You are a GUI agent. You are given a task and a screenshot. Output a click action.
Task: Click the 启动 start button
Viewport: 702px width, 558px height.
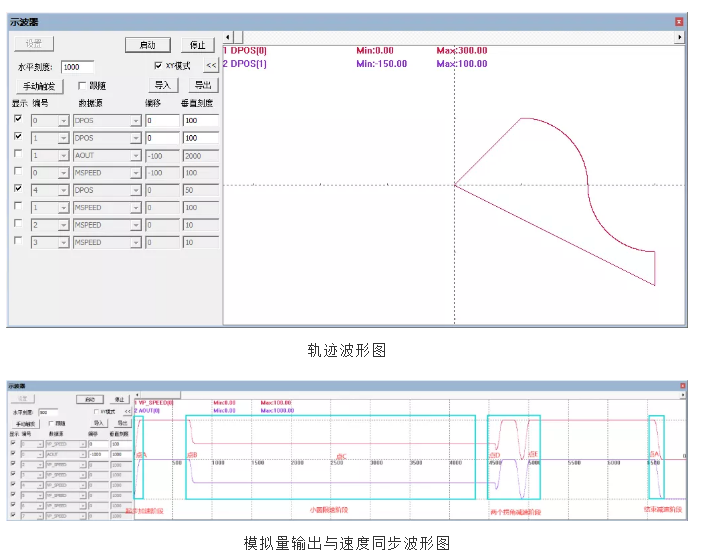point(148,45)
